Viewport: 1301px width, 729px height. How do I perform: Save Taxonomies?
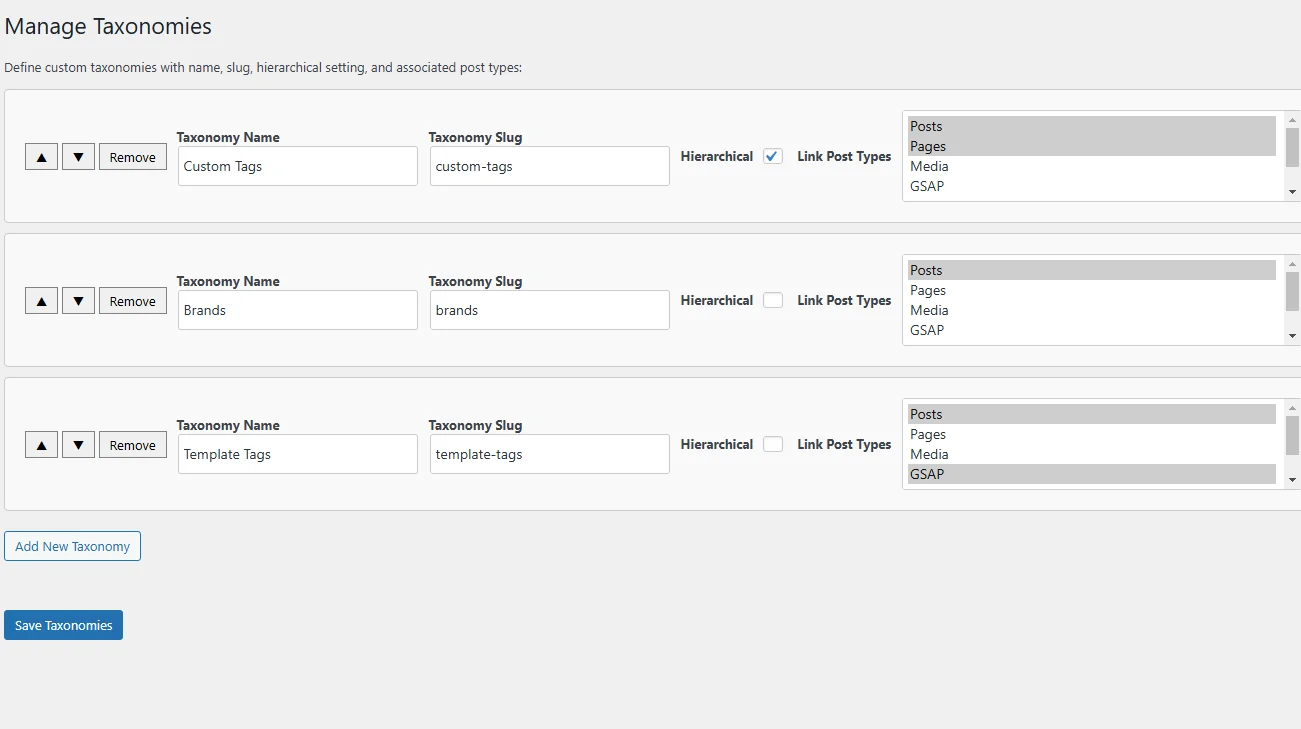point(63,625)
